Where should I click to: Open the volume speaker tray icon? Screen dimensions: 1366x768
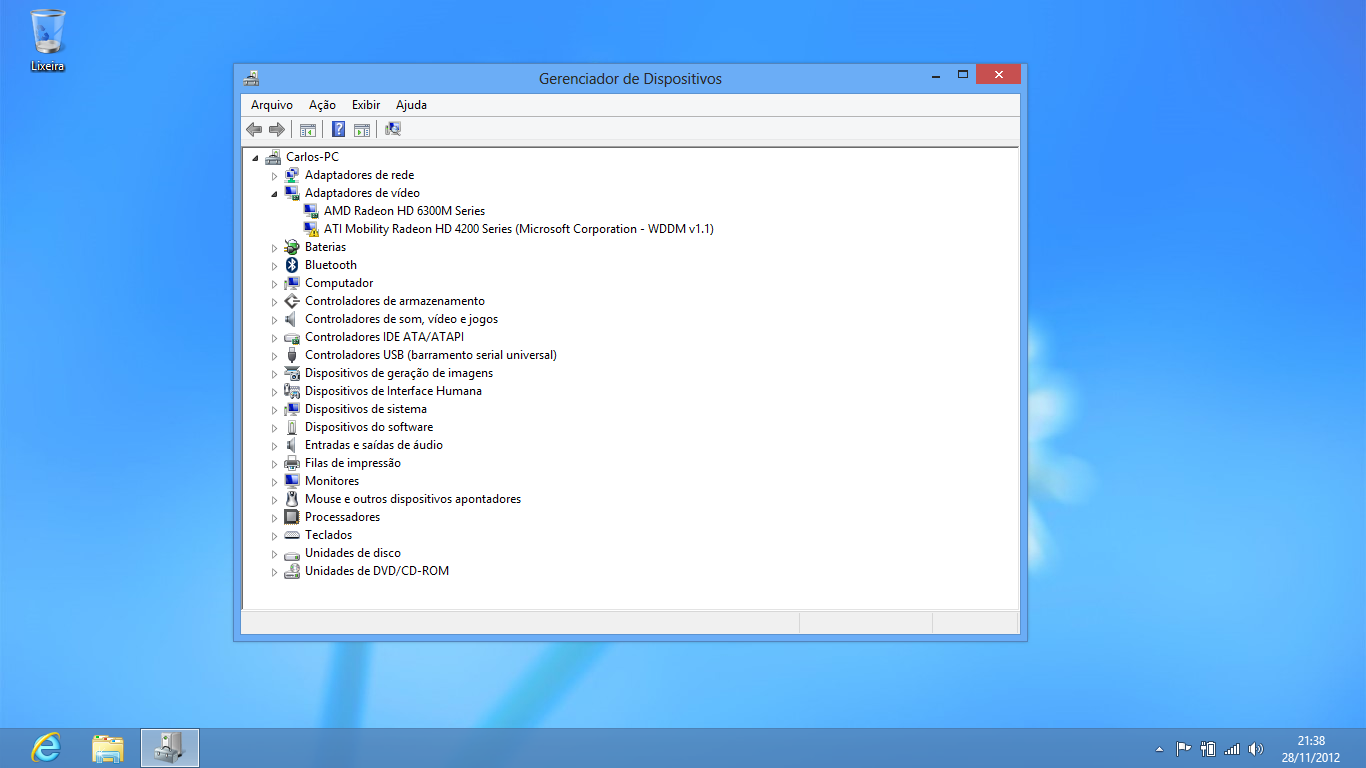[x=1256, y=749]
